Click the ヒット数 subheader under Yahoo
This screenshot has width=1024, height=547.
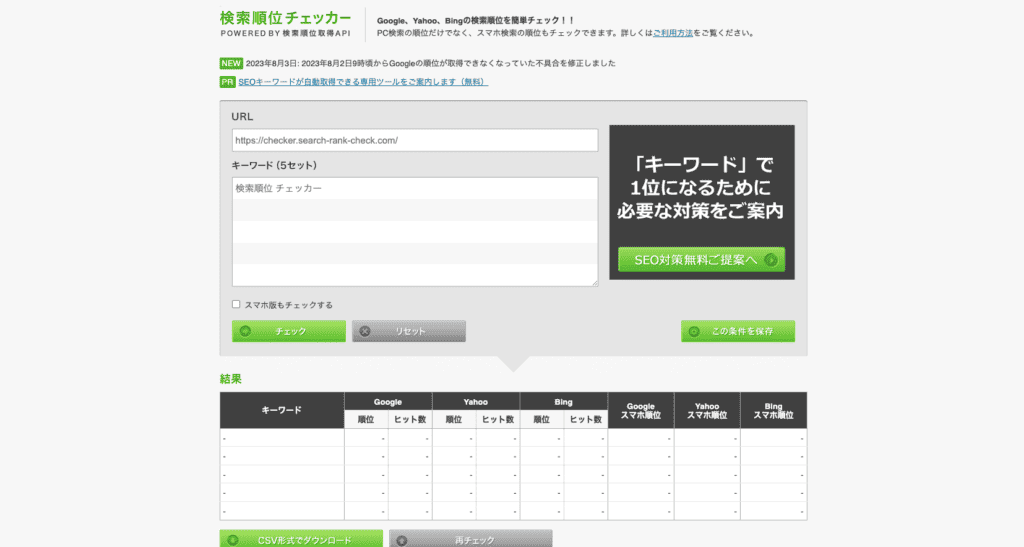pos(498,420)
